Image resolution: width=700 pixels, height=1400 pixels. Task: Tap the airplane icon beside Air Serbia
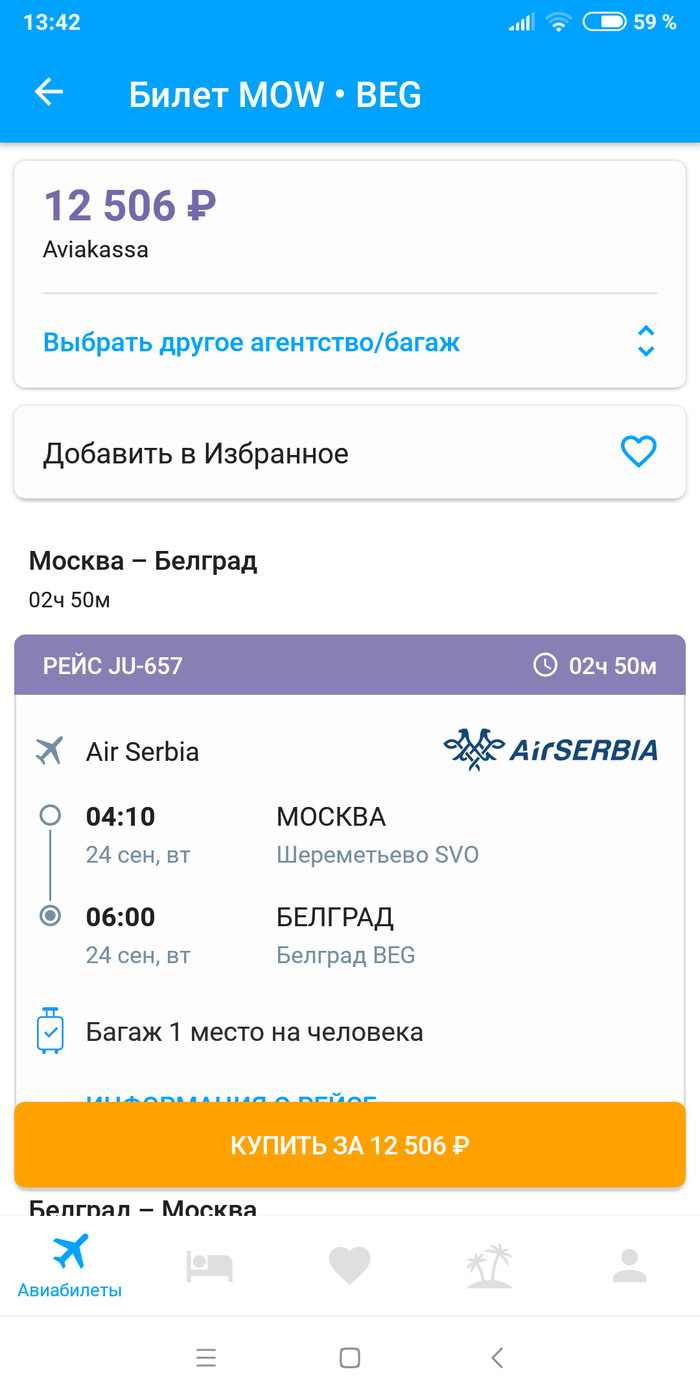[x=49, y=751]
